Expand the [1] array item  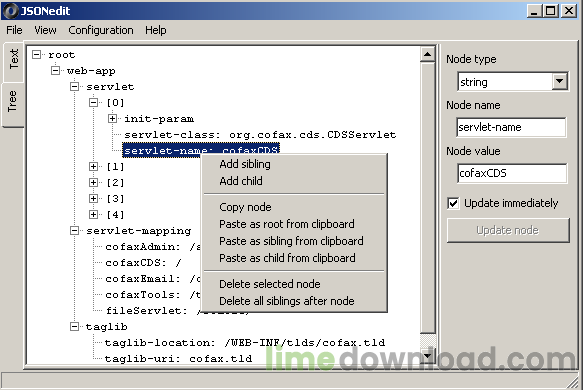93,167
